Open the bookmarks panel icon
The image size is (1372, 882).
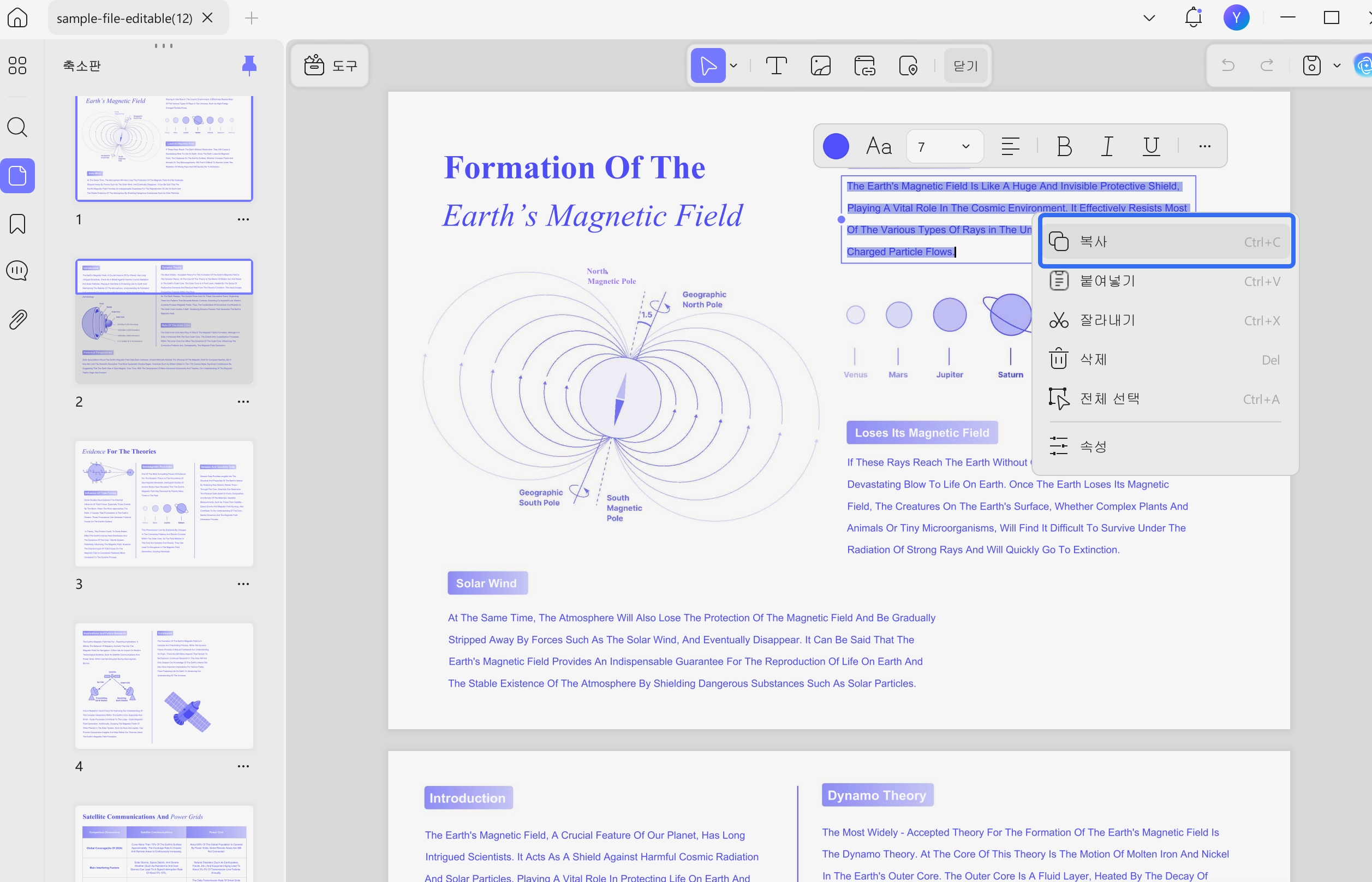17,224
